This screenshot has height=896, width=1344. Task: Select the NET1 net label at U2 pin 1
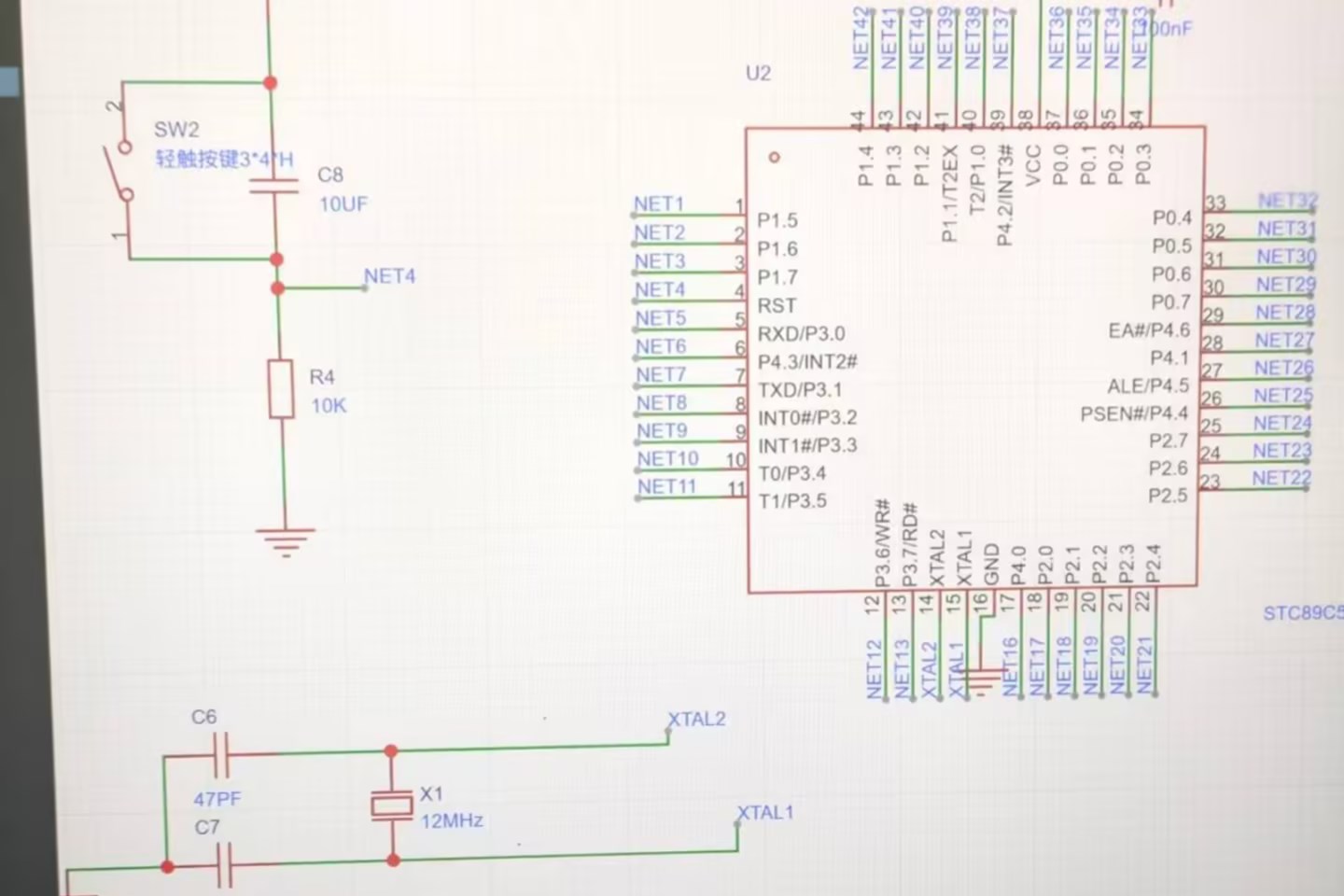coord(659,203)
